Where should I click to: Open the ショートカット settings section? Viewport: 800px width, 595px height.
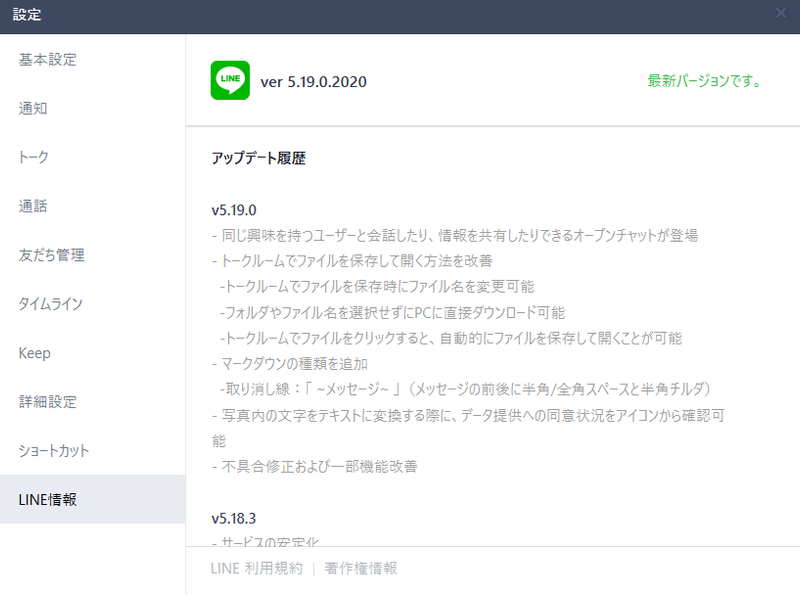point(92,451)
